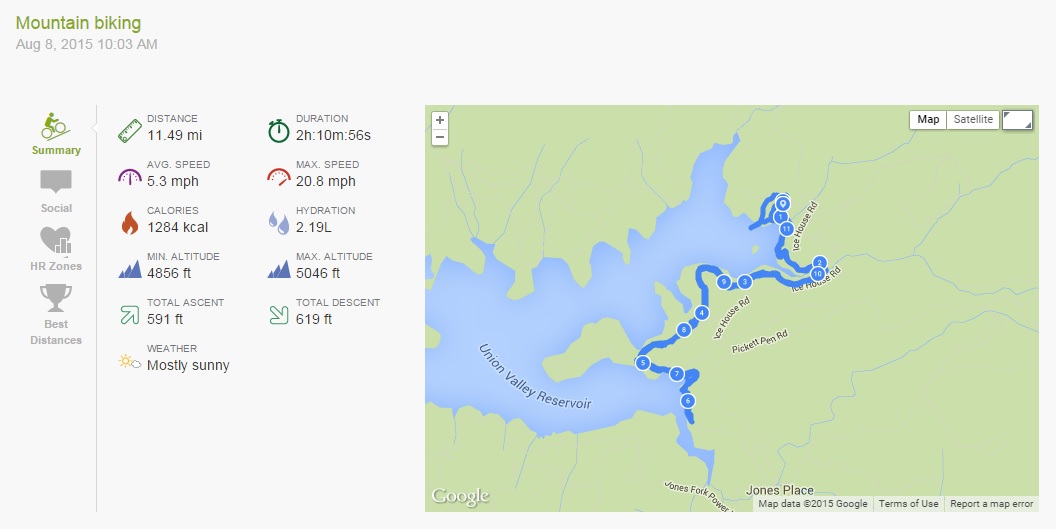The image size is (1056, 529).
Task: Click mile marker 6 on route
Action: coord(687,401)
